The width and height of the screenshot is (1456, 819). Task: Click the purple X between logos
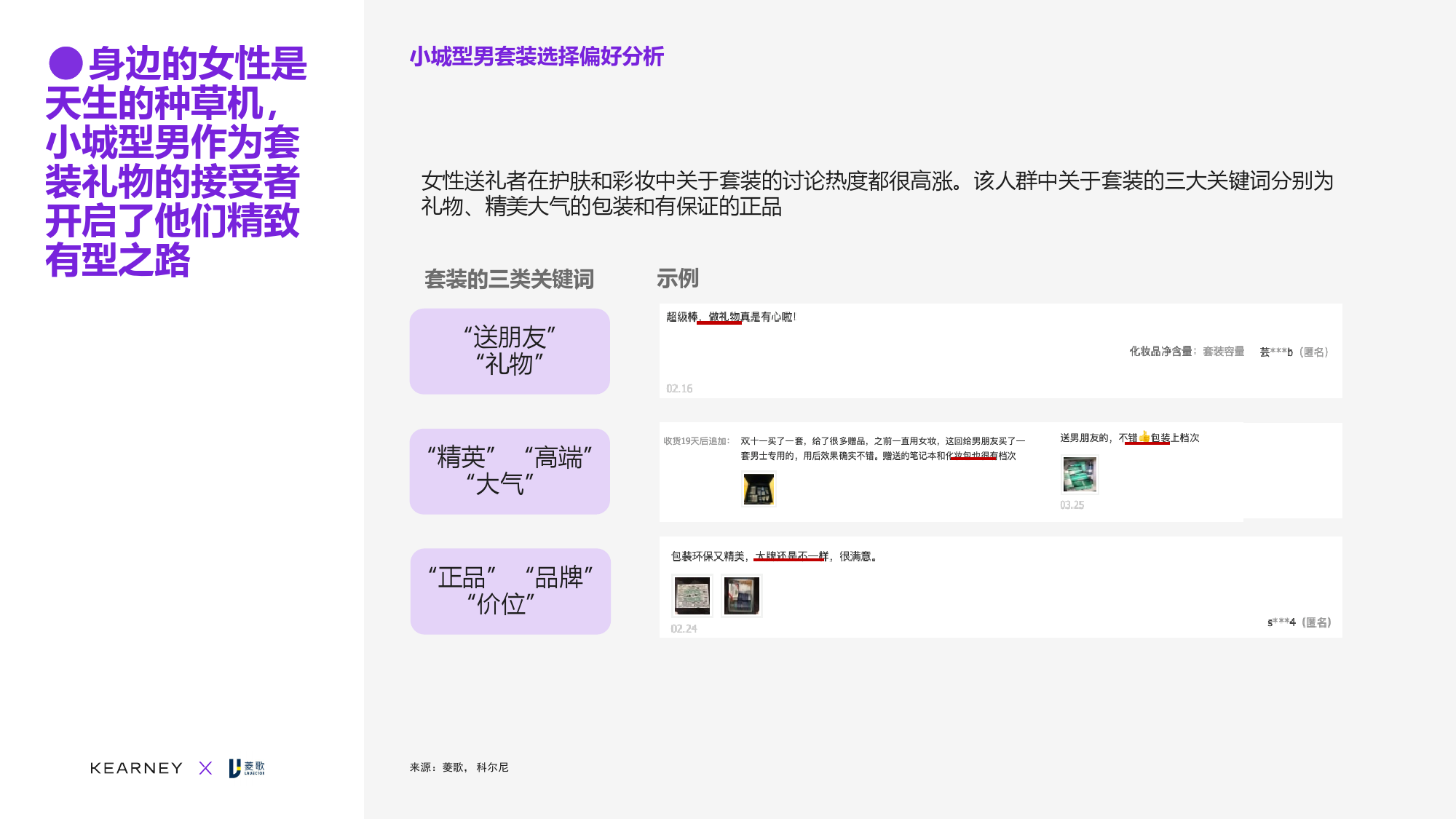click(205, 768)
